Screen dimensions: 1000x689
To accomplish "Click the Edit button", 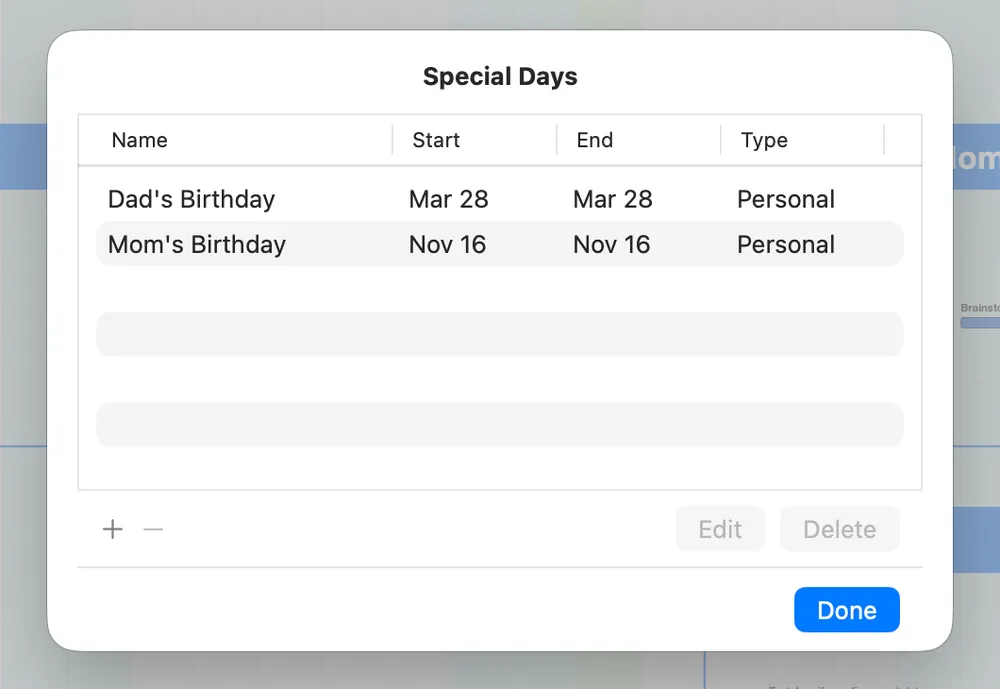I will click(x=720, y=530).
